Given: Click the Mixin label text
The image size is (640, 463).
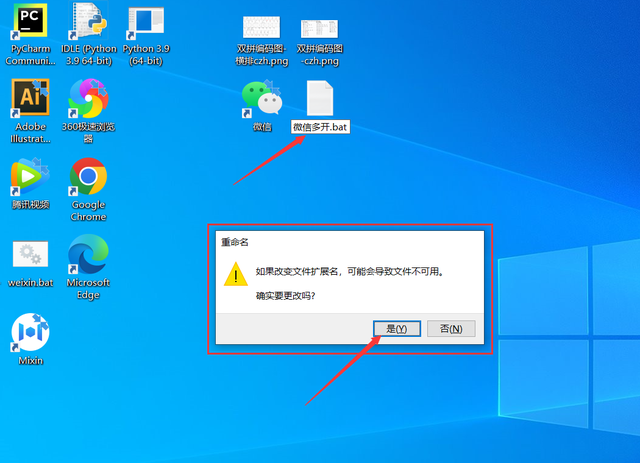Looking at the screenshot, I should [x=31, y=361].
